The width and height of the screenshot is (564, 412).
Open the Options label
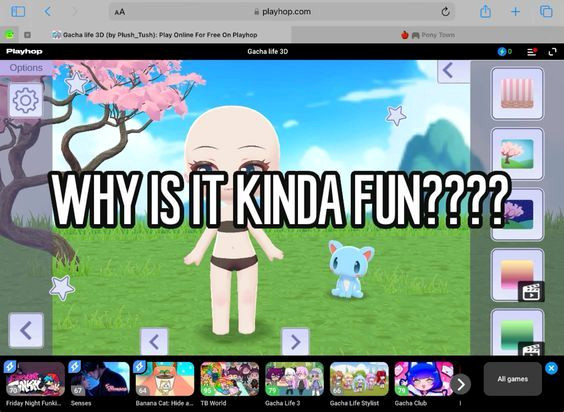[x=26, y=68]
